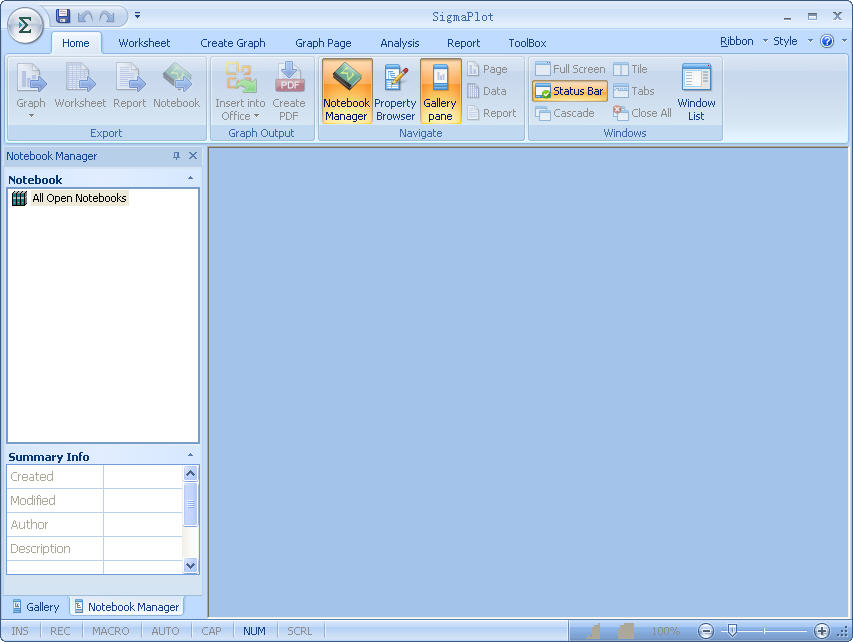
Task: Click the Summary Info scrollbar down arrow
Action: pyautogui.click(x=191, y=565)
